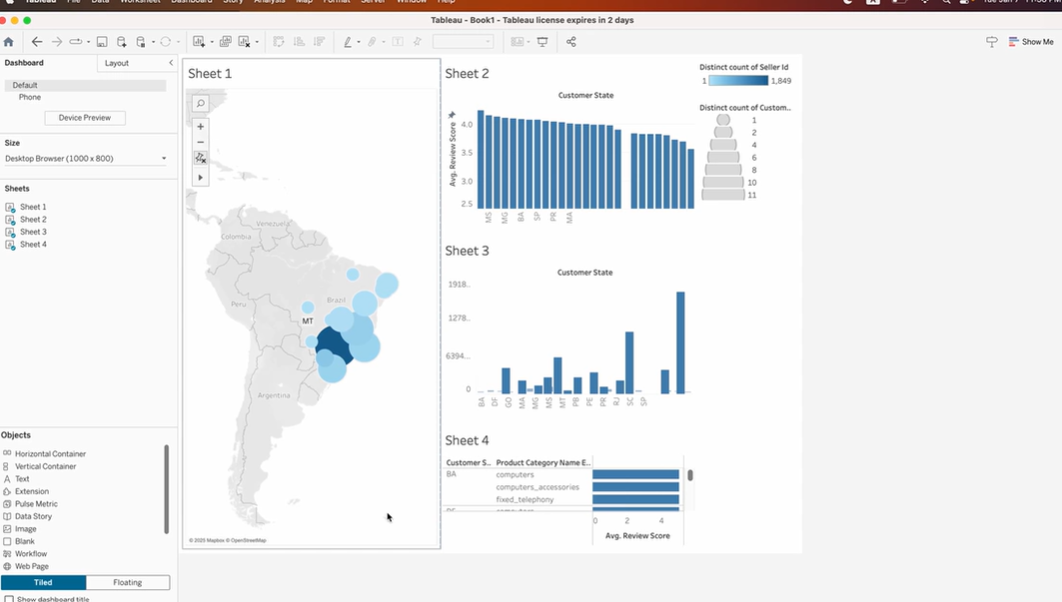Click the Seller Id color legend gradient
Viewport: 1062px width, 602px height.
(x=738, y=81)
